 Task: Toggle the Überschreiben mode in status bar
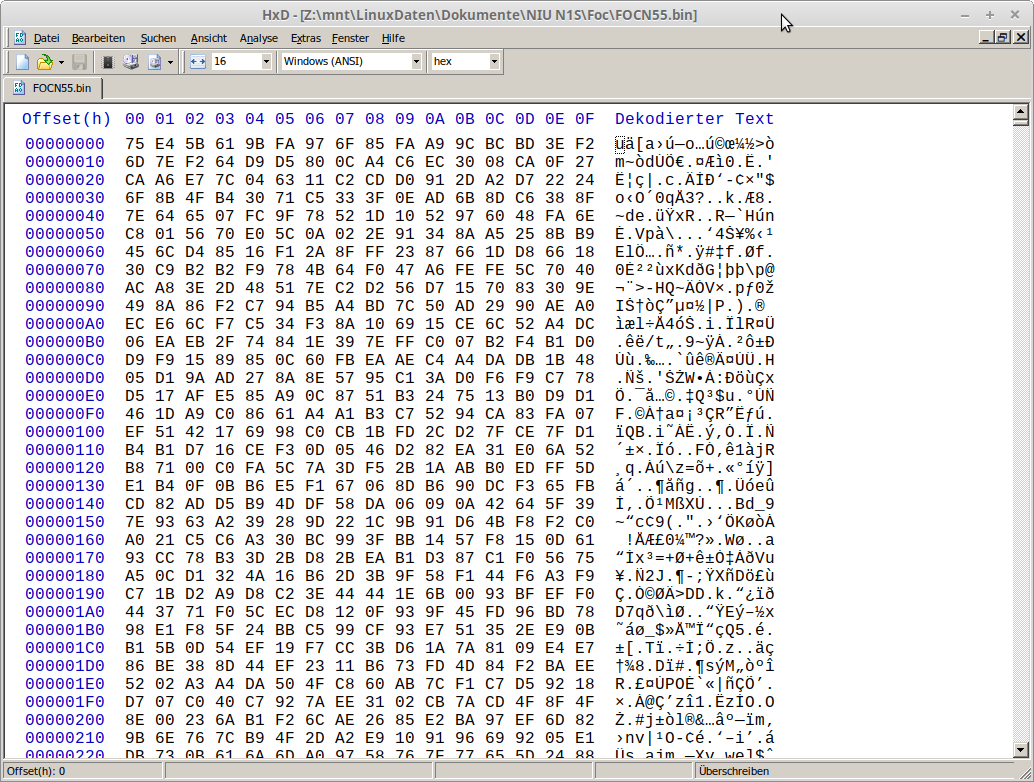coord(735,771)
